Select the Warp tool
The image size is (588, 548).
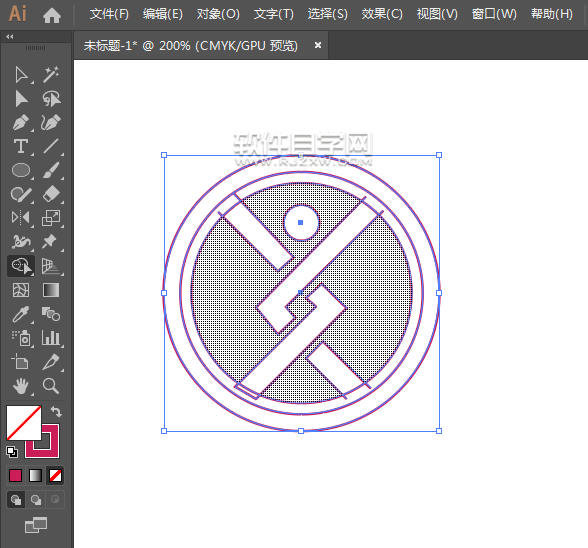click(21, 242)
